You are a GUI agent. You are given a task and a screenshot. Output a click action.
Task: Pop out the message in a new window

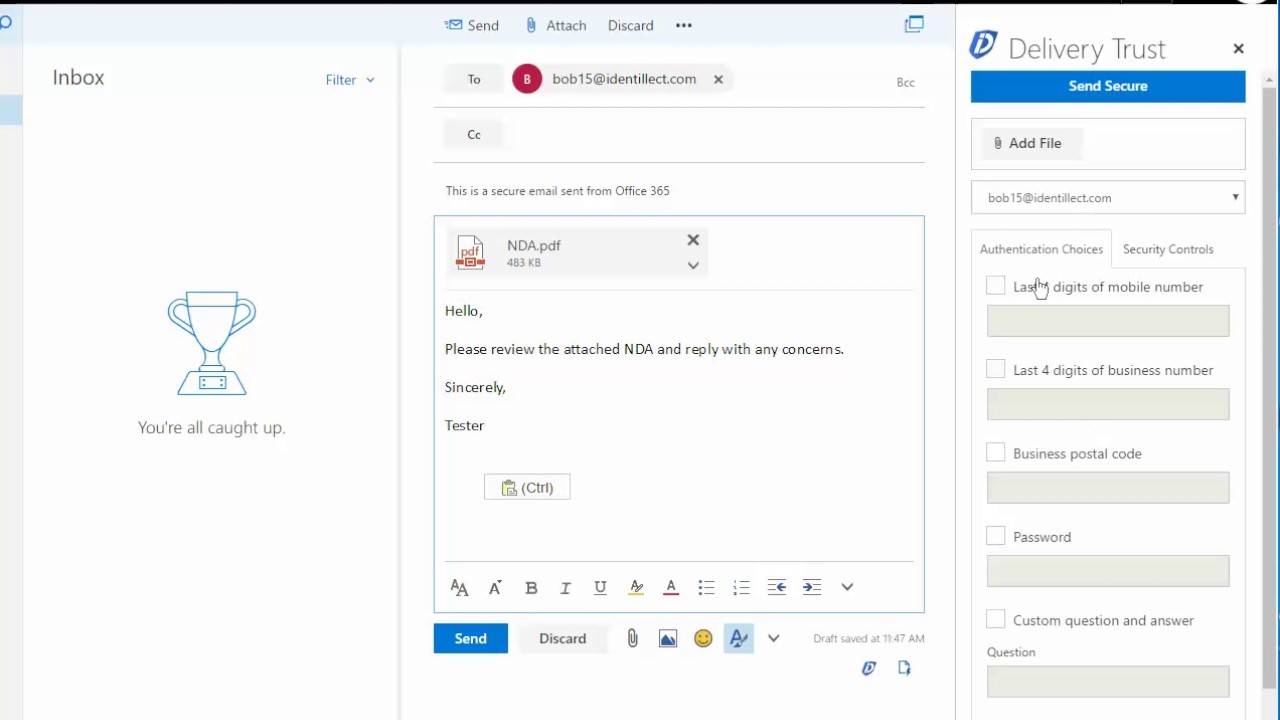[914, 24]
